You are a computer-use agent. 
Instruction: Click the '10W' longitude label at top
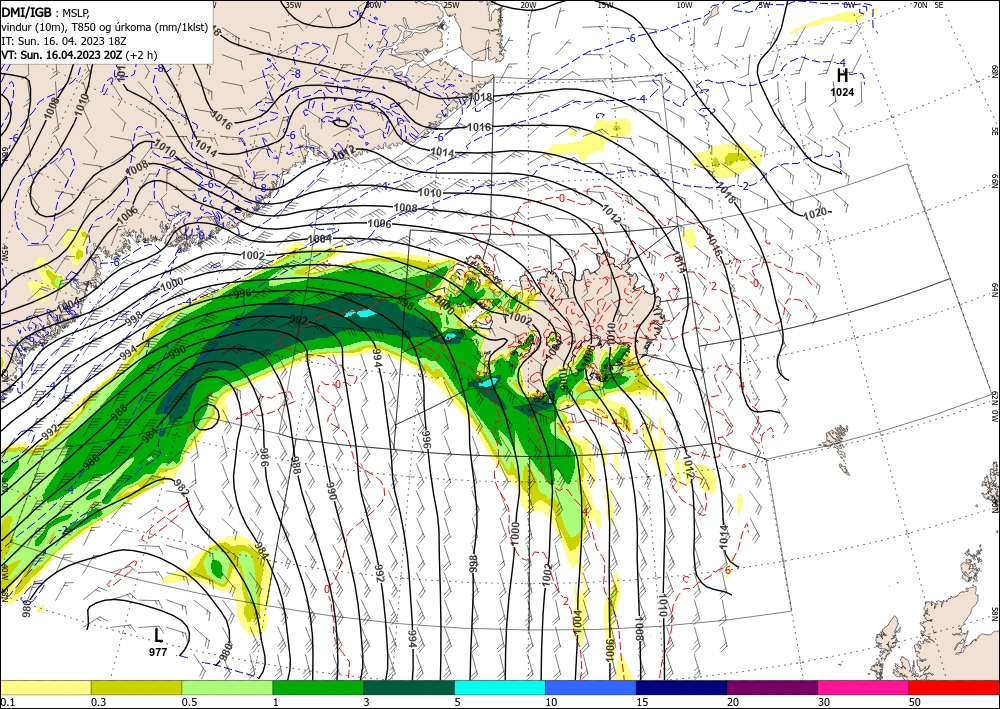tap(684, 5)
